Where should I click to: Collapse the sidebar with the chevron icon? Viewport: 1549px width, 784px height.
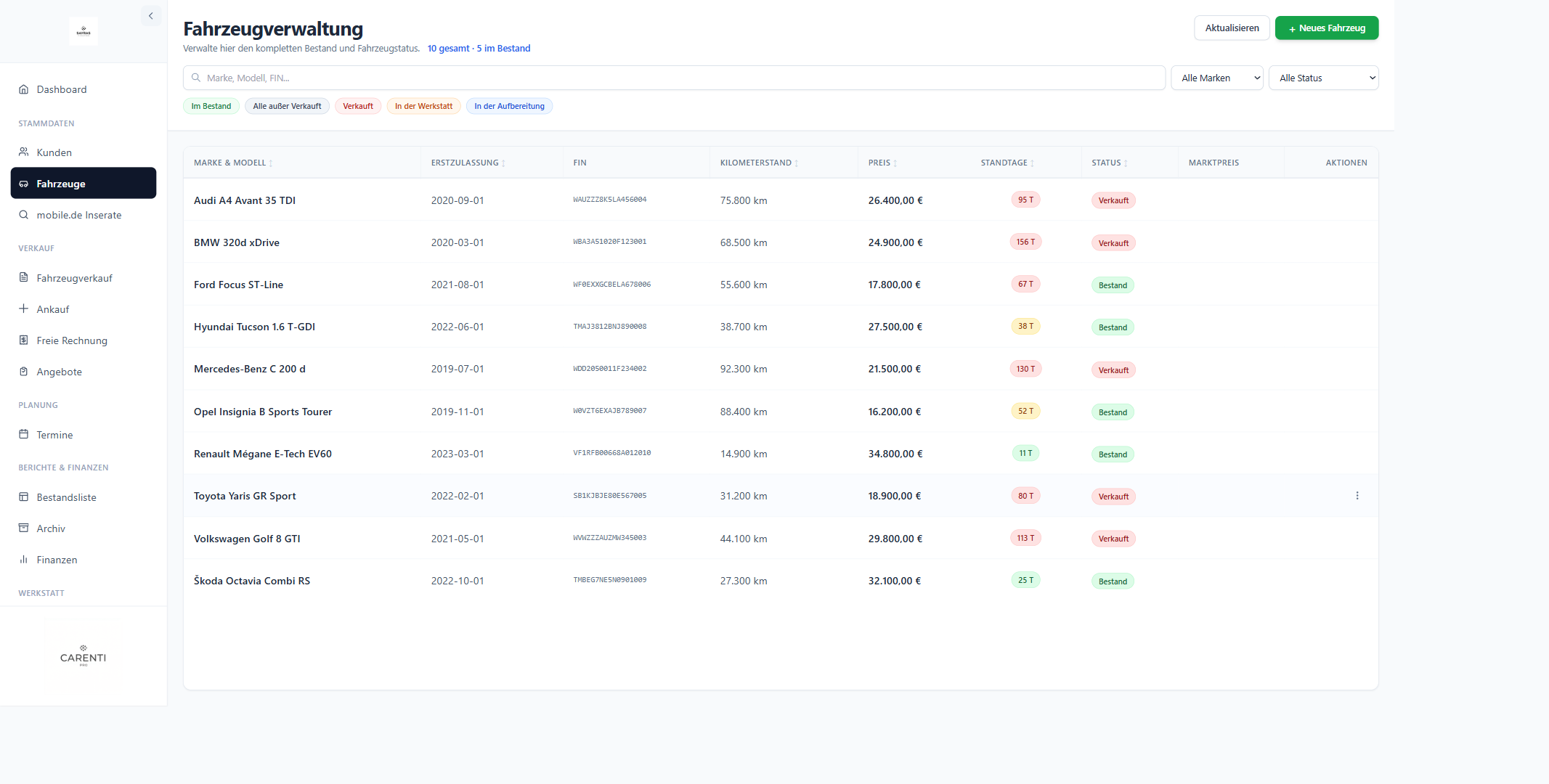pos(151,16)
